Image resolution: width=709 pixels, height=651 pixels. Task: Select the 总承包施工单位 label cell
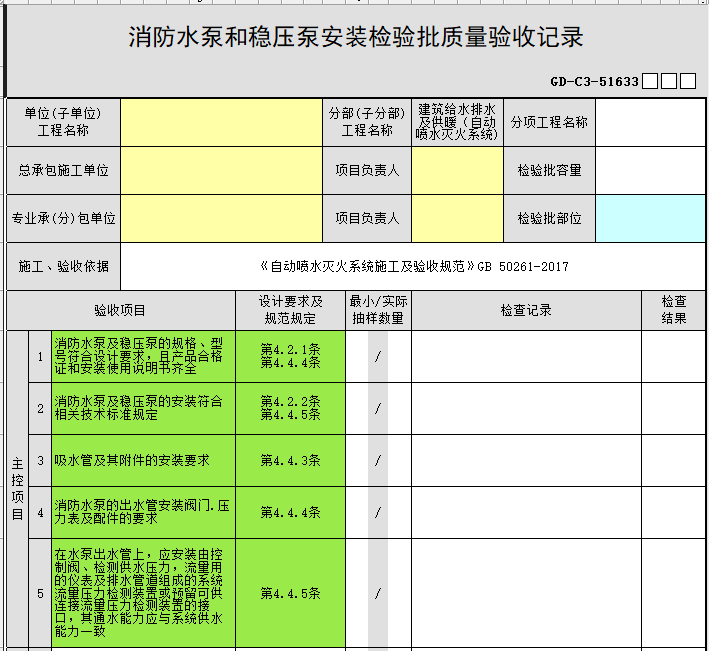click(x=63, y=170)
